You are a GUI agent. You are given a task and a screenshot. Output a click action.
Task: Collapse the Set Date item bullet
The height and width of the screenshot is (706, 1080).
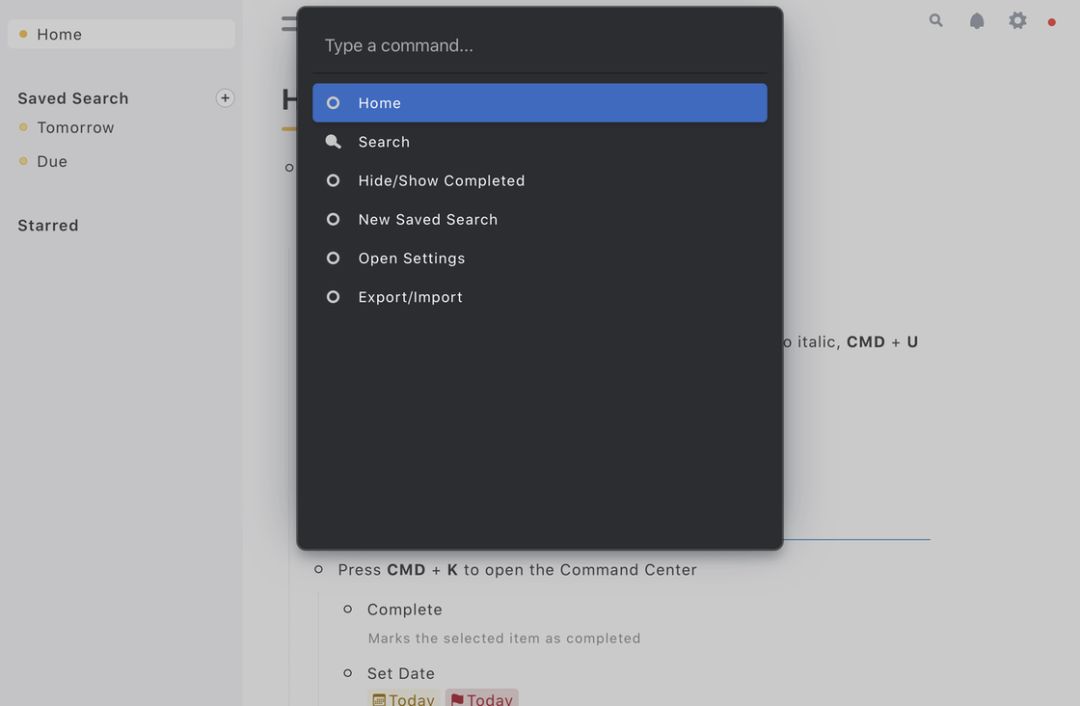click(x=348, y=673)
